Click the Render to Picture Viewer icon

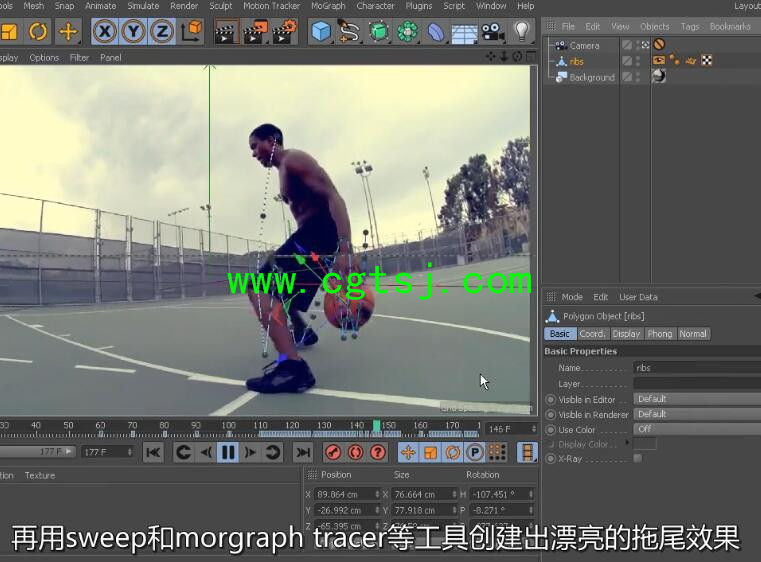click(255, 32)
